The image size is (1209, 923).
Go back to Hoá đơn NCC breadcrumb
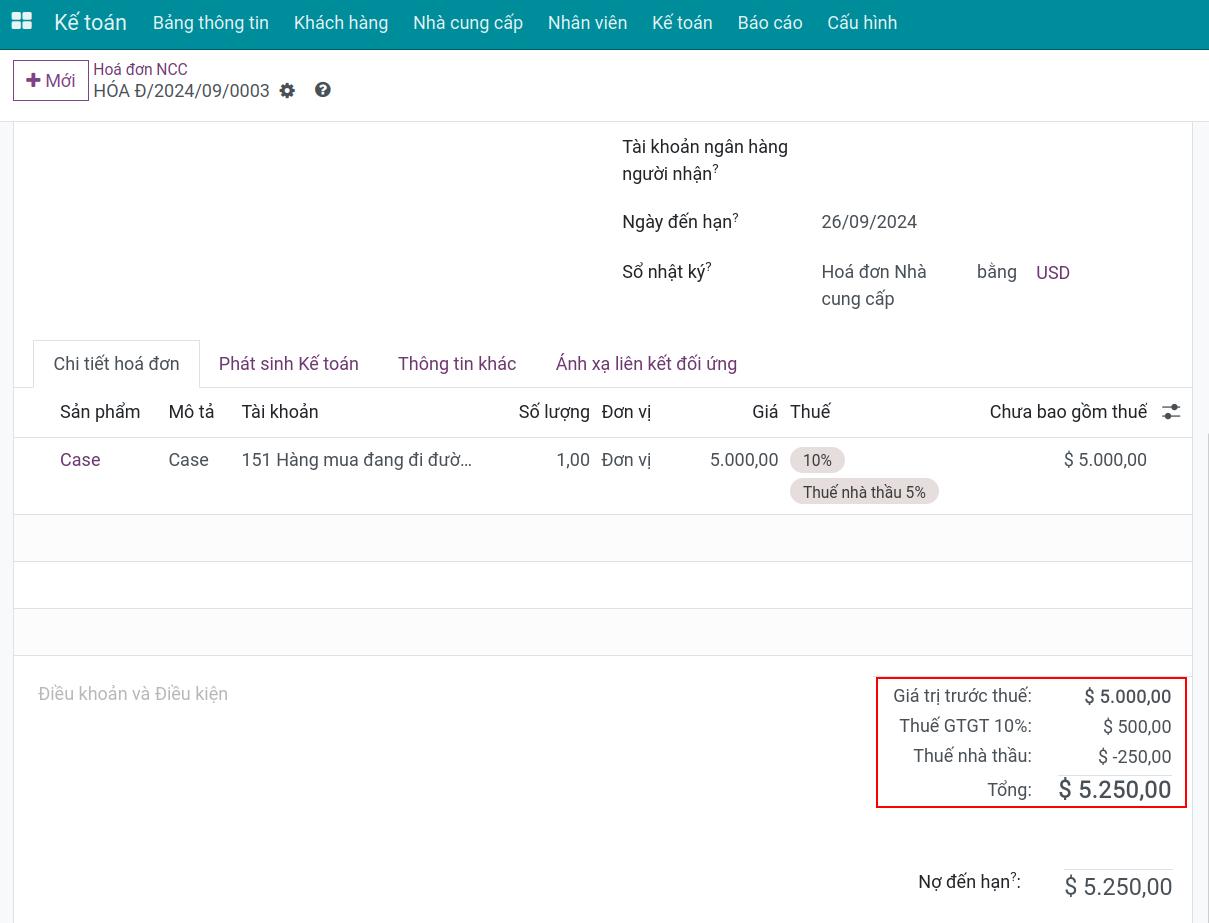click(x=141, y=70)
